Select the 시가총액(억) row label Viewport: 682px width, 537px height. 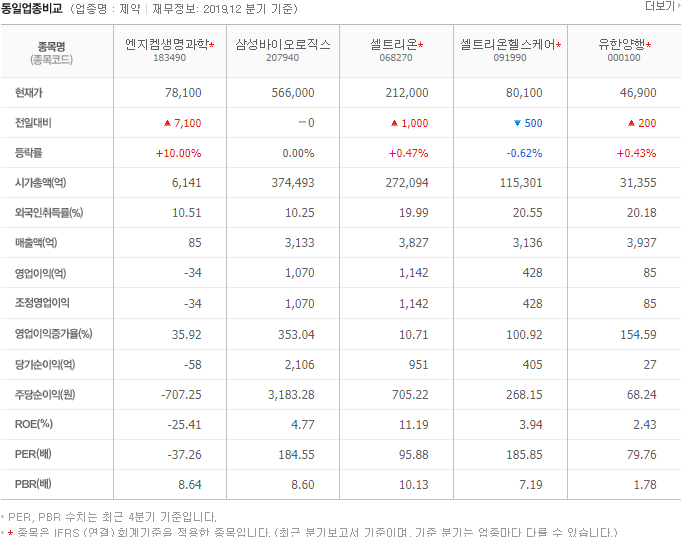(x=40, y=183)
